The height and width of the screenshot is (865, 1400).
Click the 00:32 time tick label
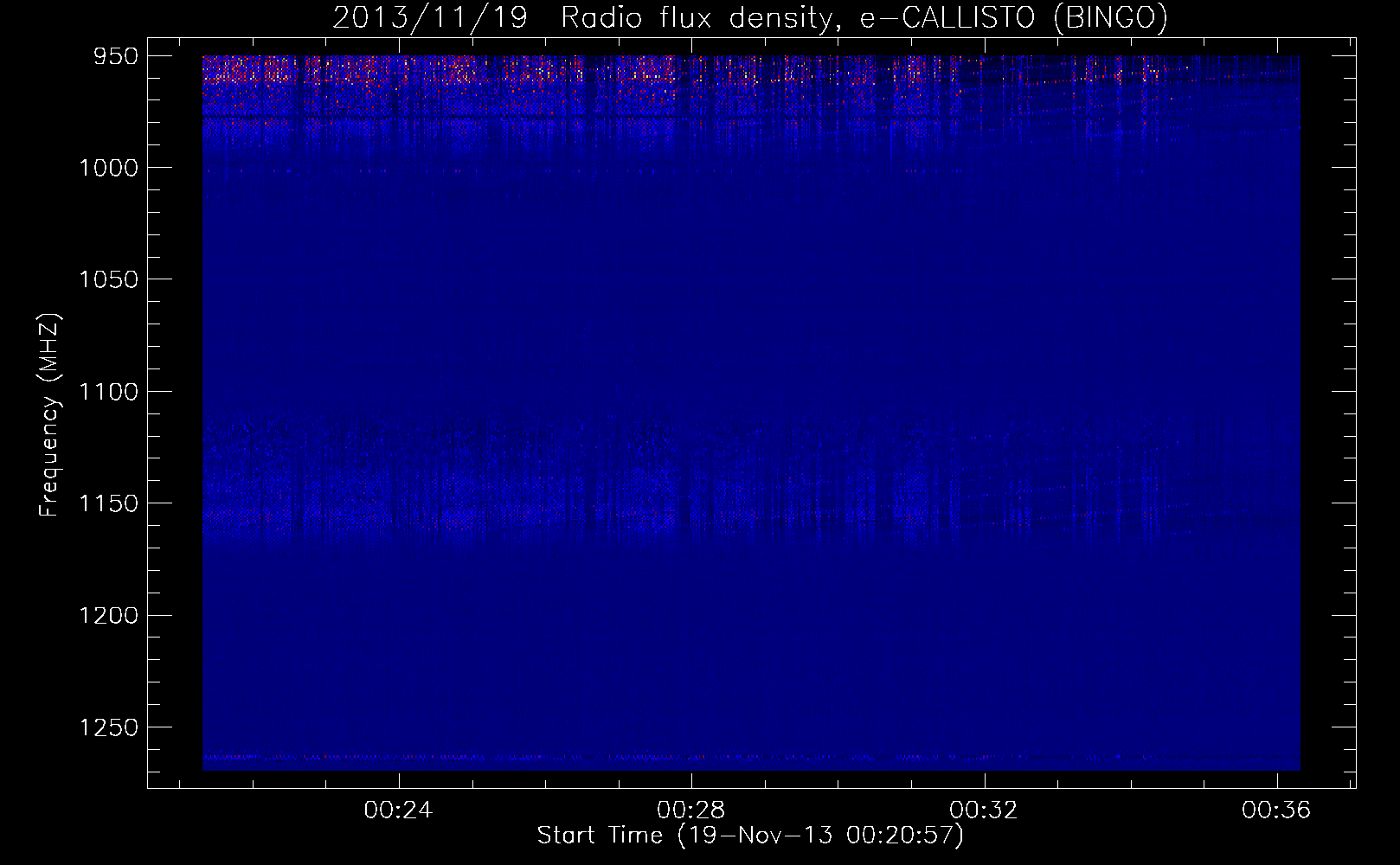984,811
